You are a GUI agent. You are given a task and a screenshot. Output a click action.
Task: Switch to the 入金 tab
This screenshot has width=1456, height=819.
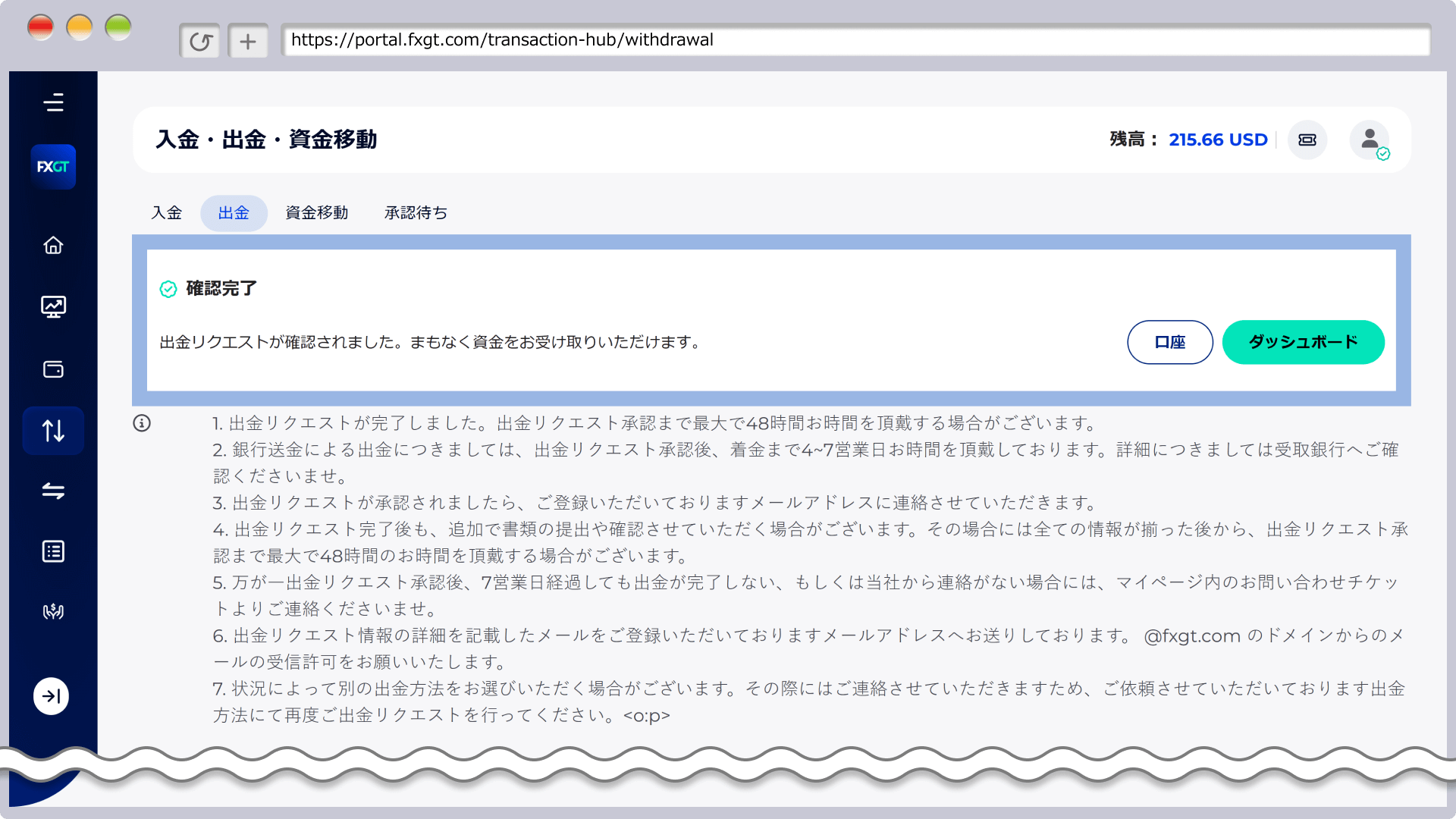pos(167,213)
